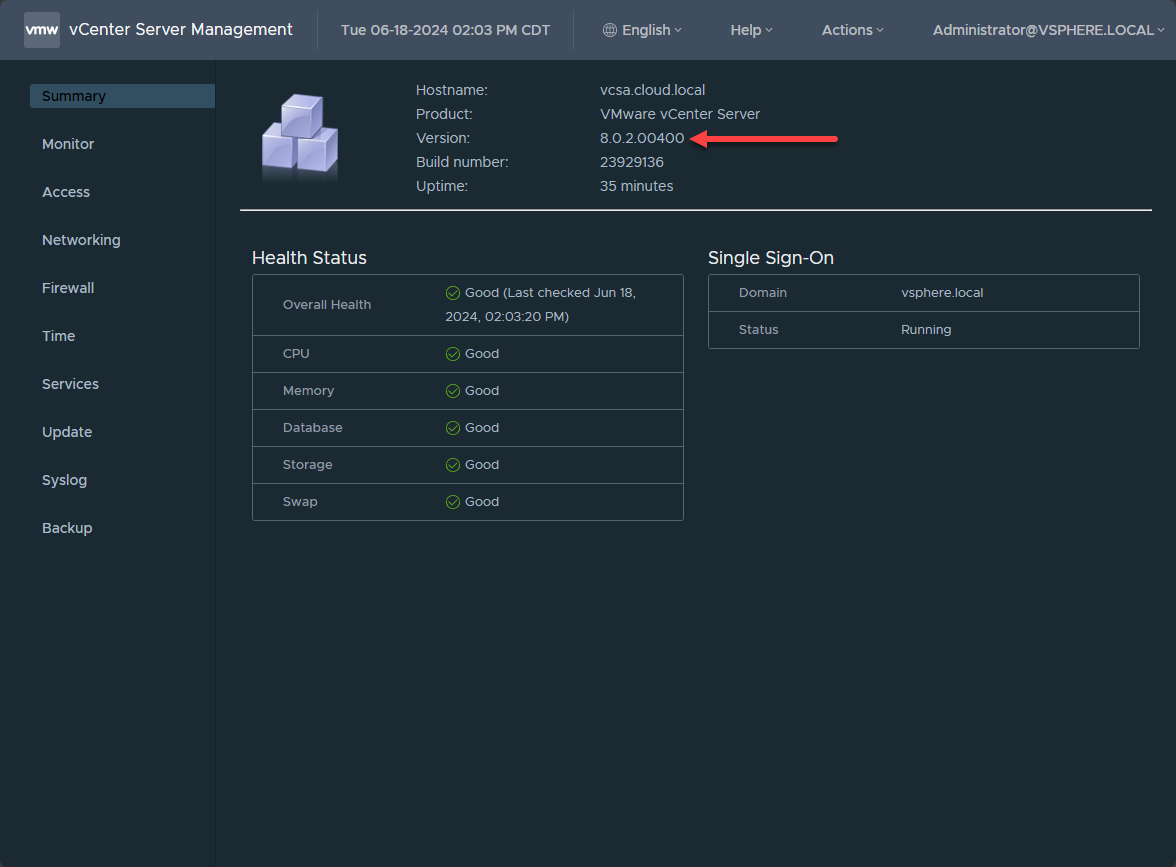Viewport: 1176px width, 867px height.
Task: Click the version number 8.0.2.00400
Action: tap(642, 138)
